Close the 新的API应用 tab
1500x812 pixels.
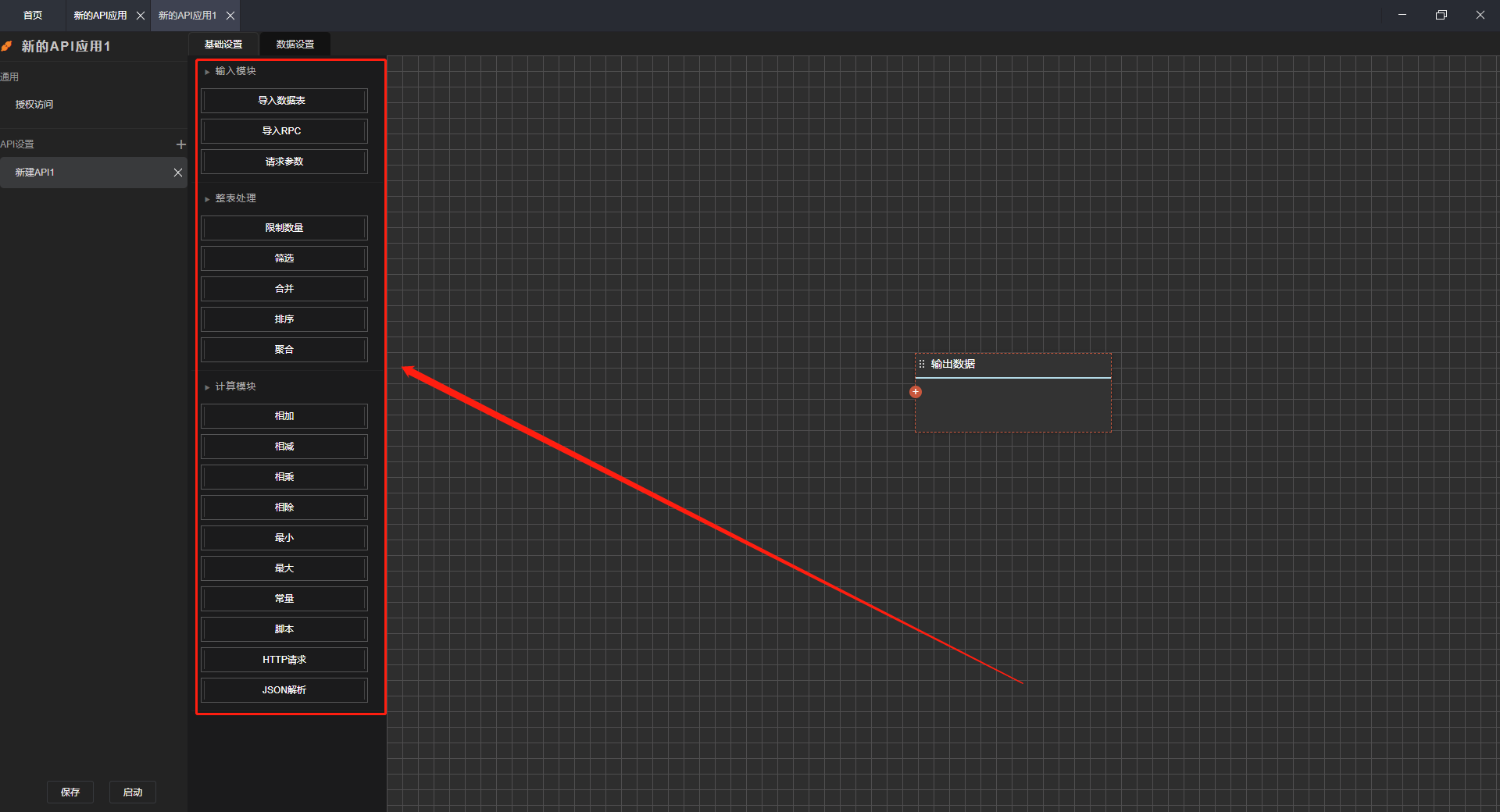tap(141, 16)
